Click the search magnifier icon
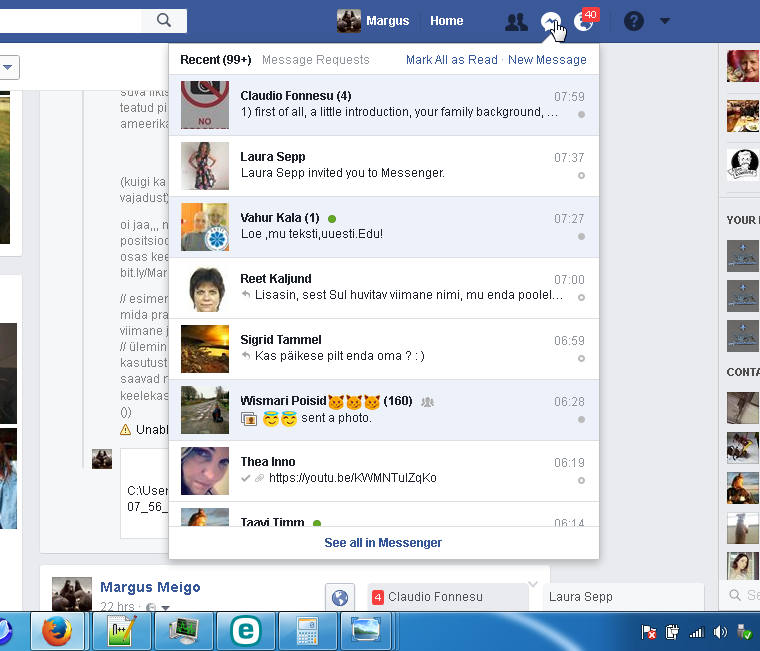 (x=164, y=20)
